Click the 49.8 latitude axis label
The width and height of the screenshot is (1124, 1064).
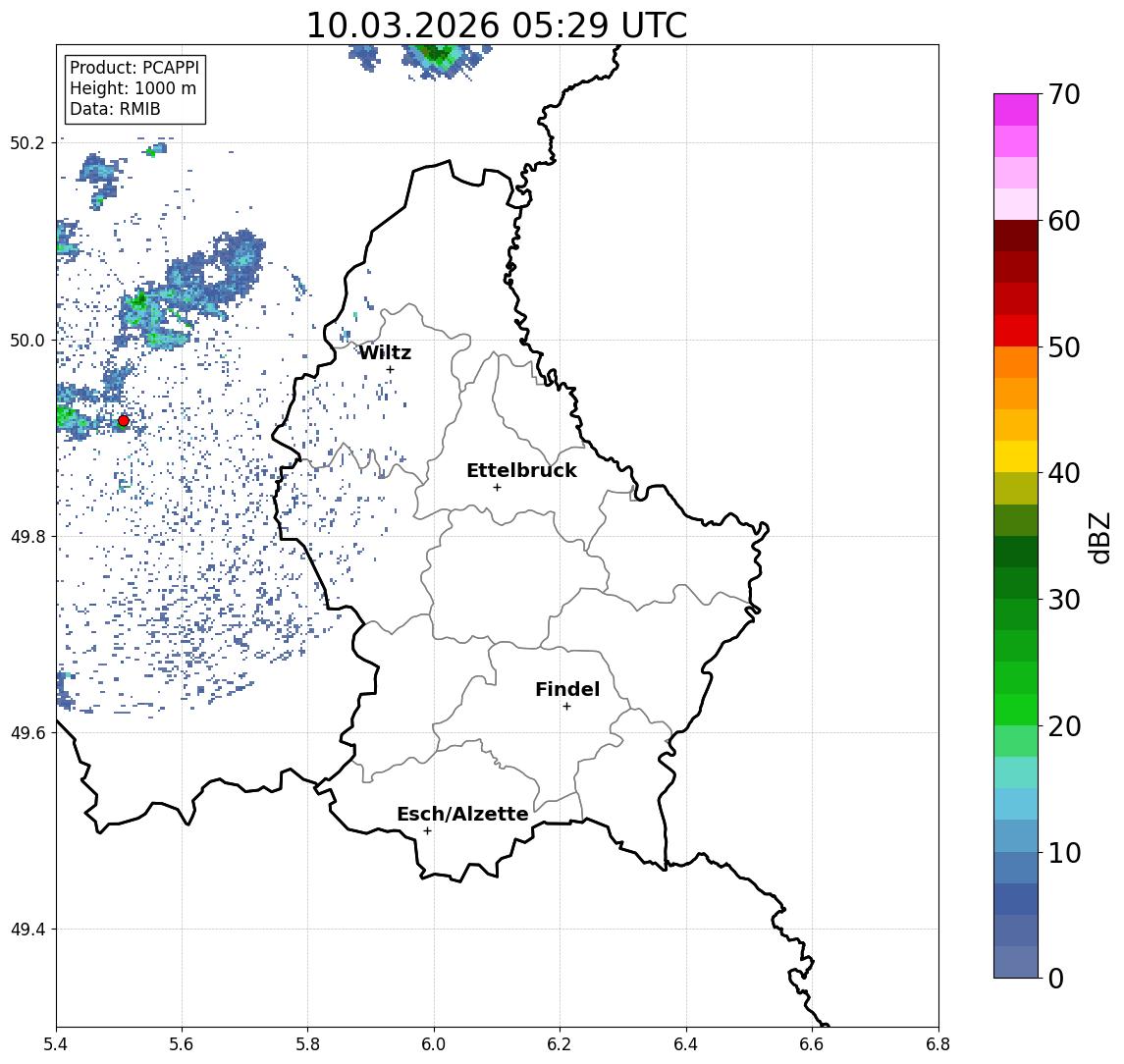click(x=27, y=536)
